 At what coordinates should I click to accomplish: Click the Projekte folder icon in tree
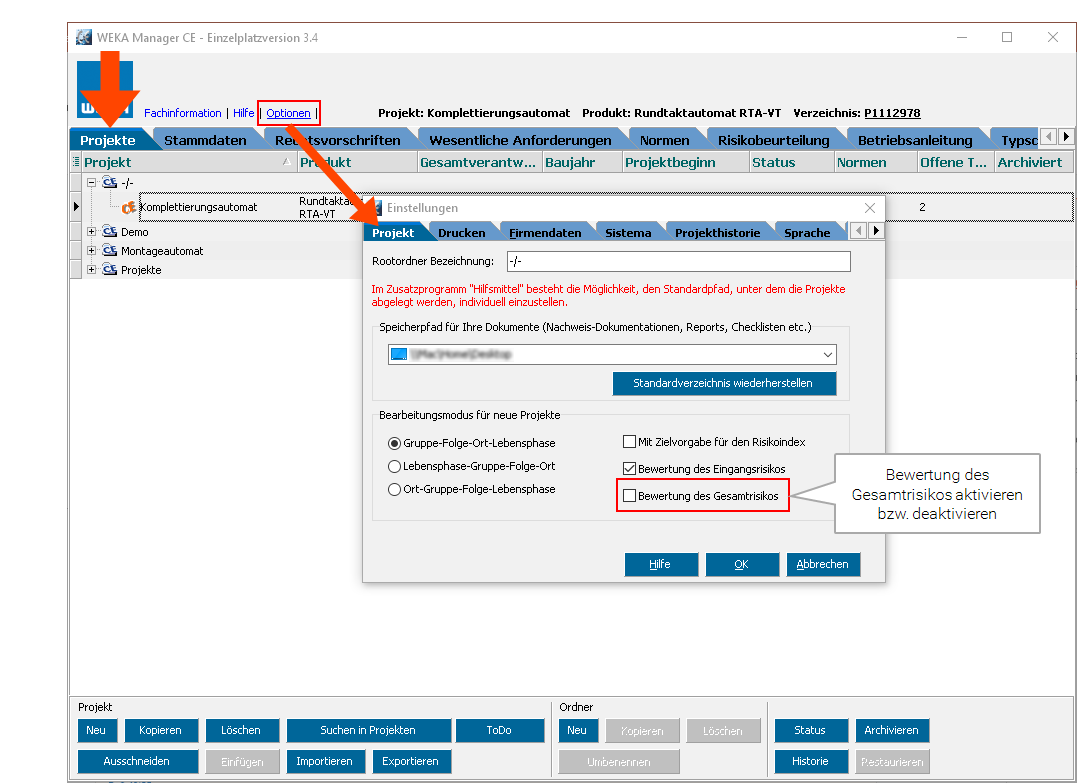(x=110, y=270)
